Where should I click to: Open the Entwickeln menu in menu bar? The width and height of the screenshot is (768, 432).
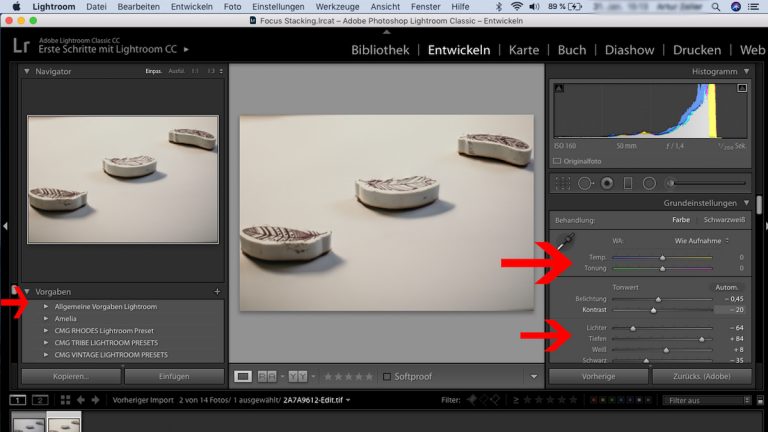click(x=190, y=6)
